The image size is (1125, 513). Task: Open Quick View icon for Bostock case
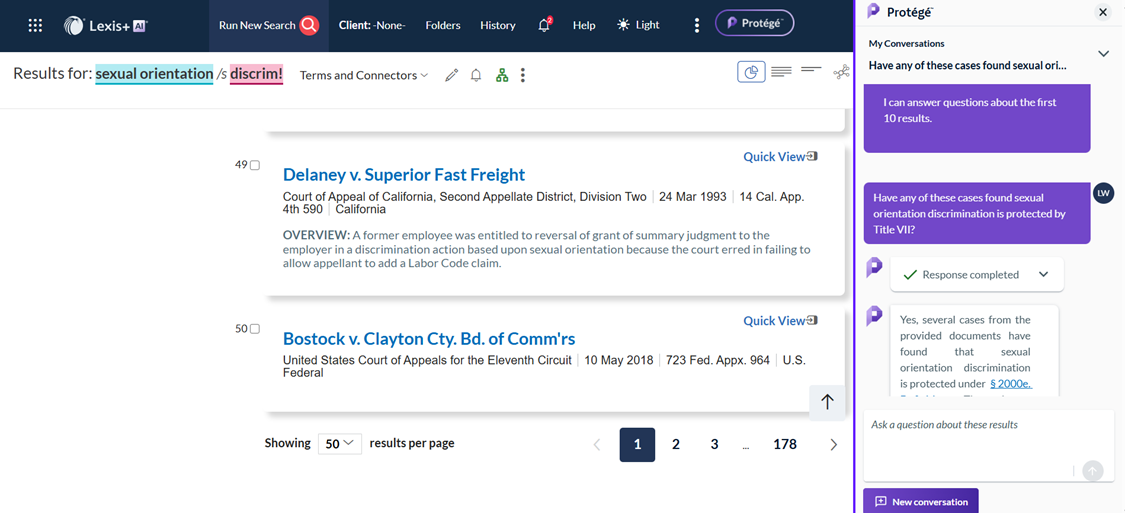tap(812, 321)
